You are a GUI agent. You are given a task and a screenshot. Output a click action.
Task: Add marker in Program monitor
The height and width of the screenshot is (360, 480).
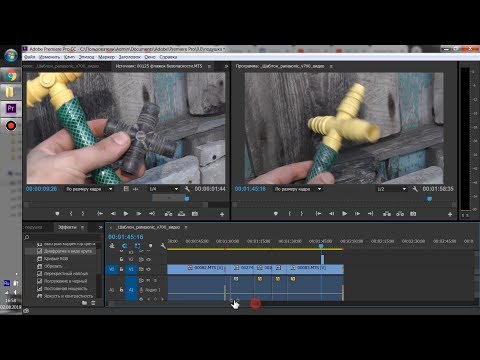point(276,214)
